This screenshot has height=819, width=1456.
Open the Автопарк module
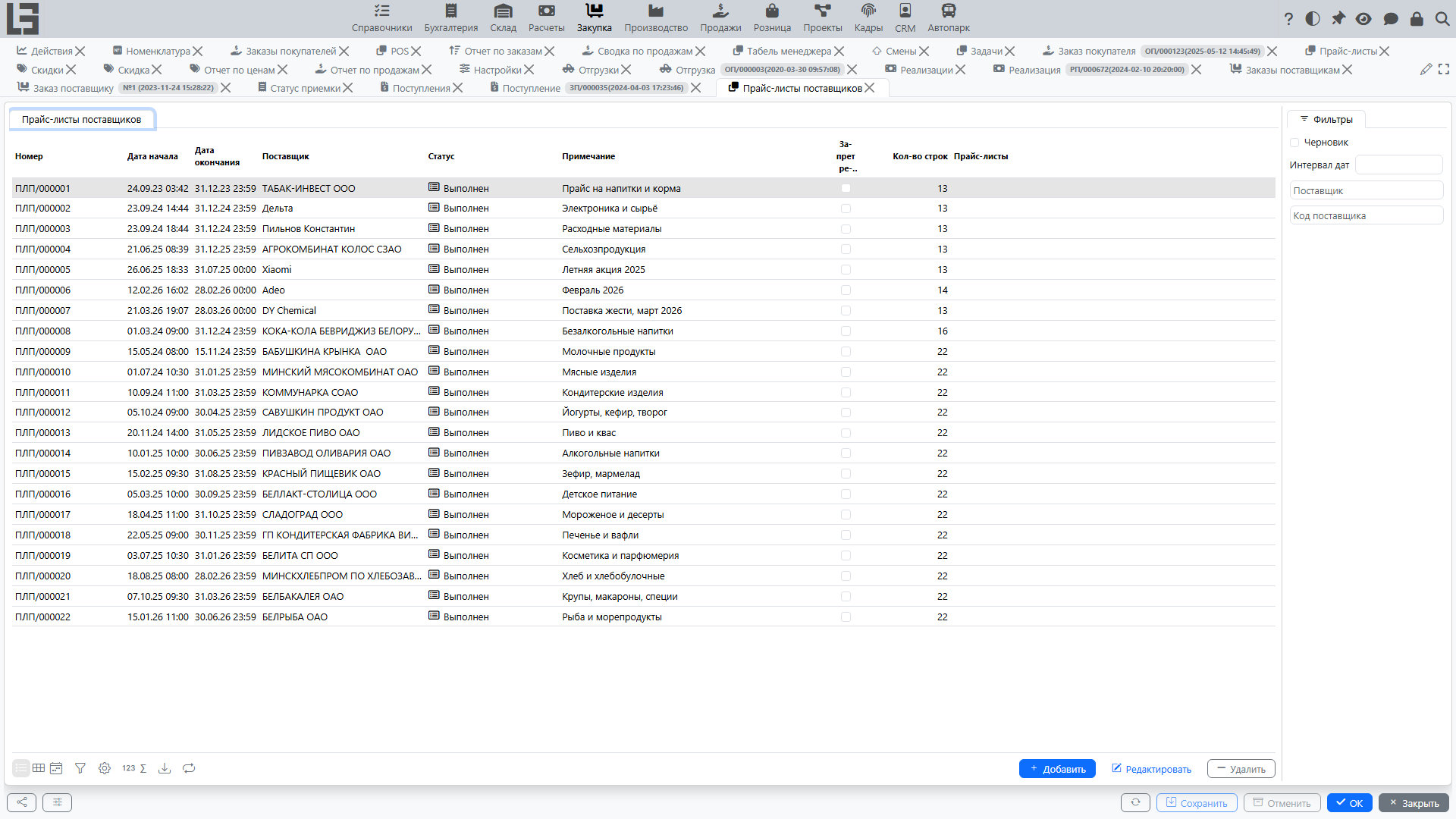tap(949, 19)
